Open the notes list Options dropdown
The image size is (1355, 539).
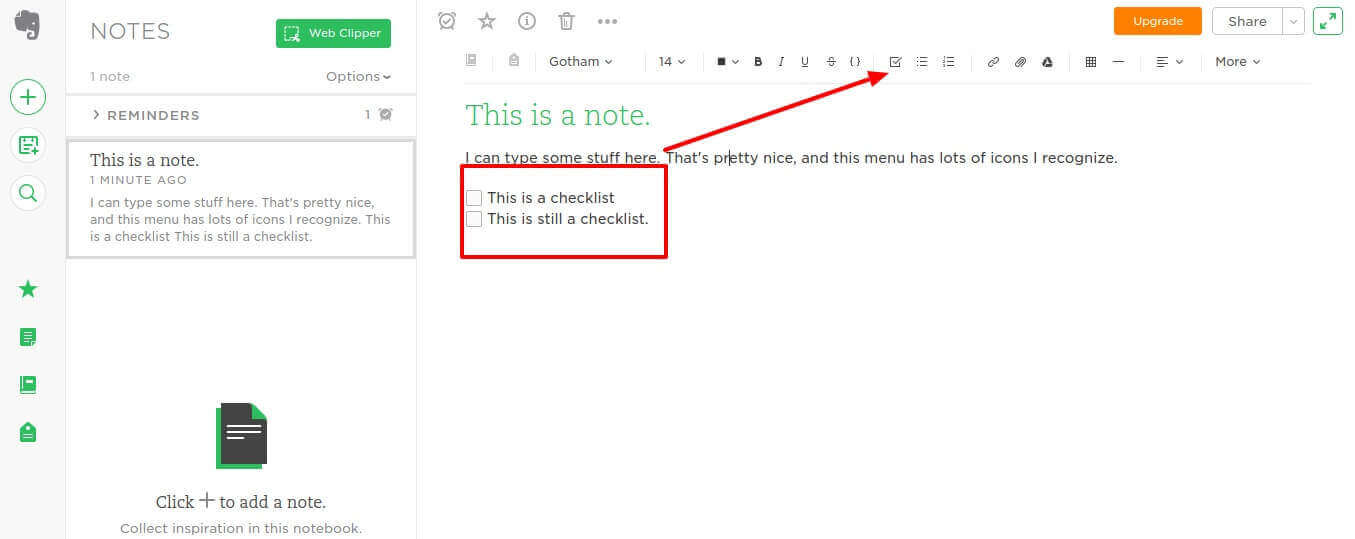click(x=358, y=77)
